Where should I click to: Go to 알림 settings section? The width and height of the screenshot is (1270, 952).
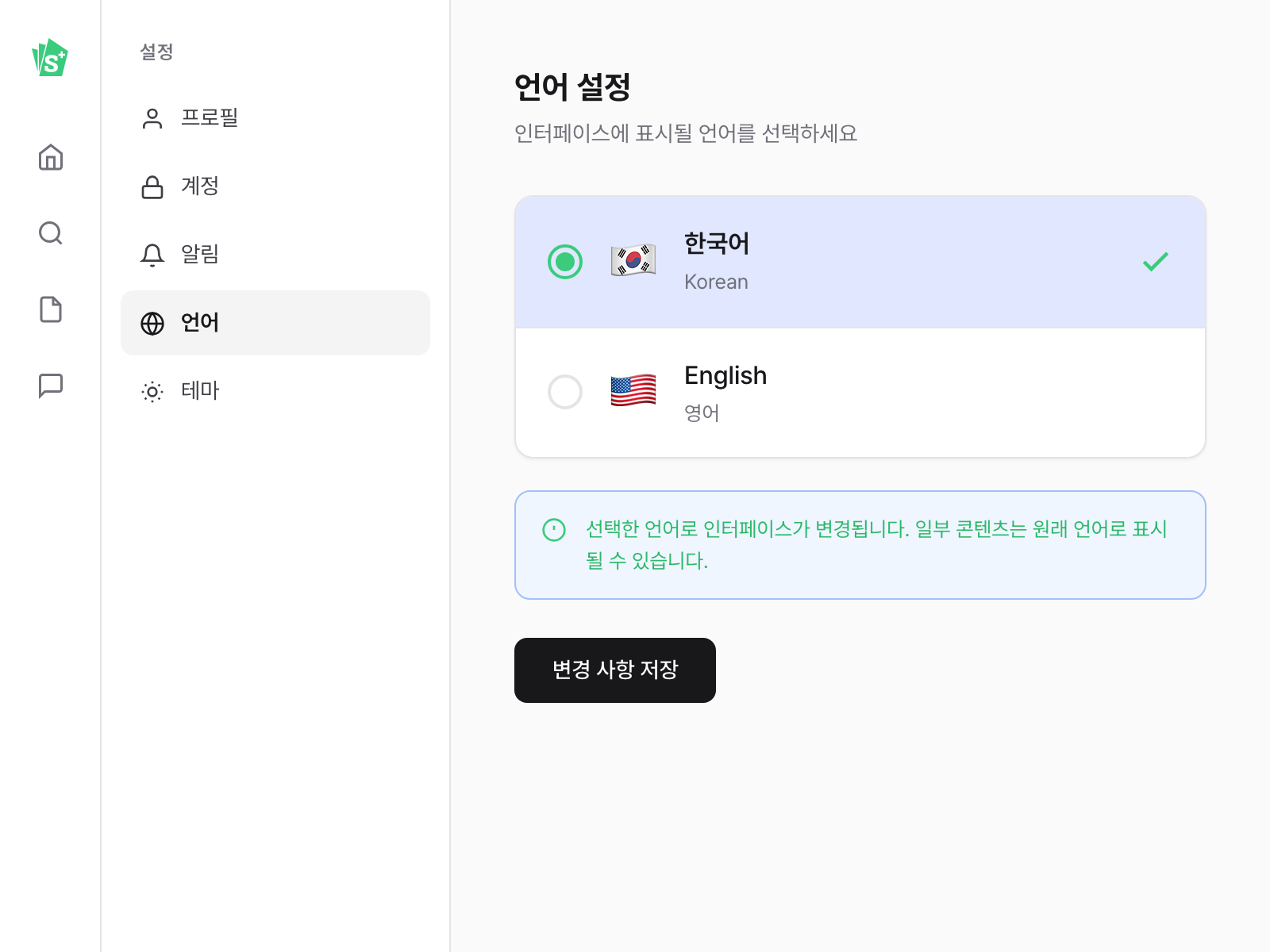[x=200, y=255]
